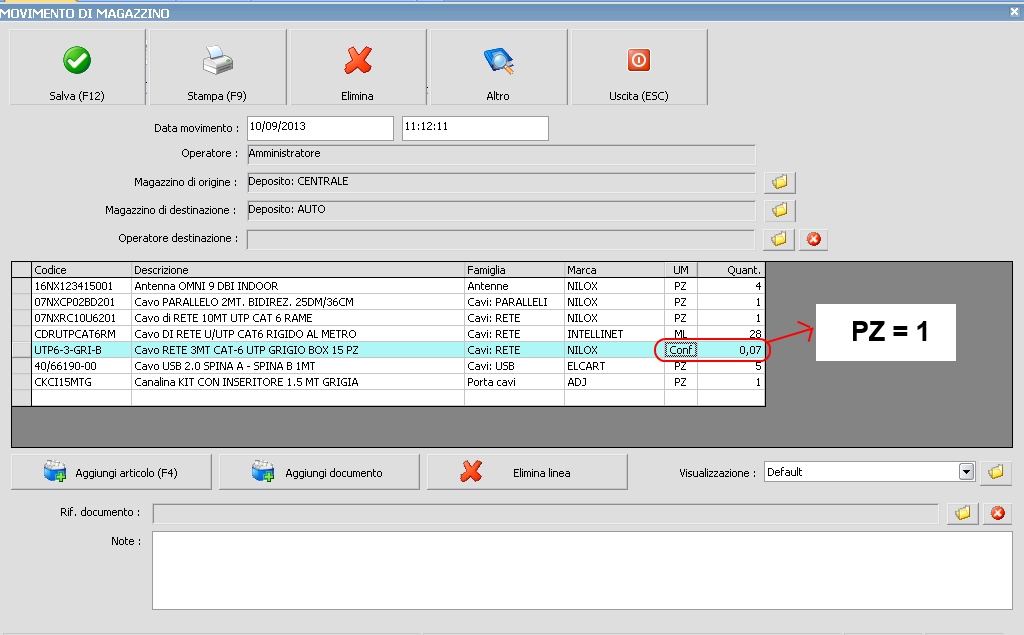
Task: Browse folder icon for Magazzino di origine
Action: click(780, 182)
